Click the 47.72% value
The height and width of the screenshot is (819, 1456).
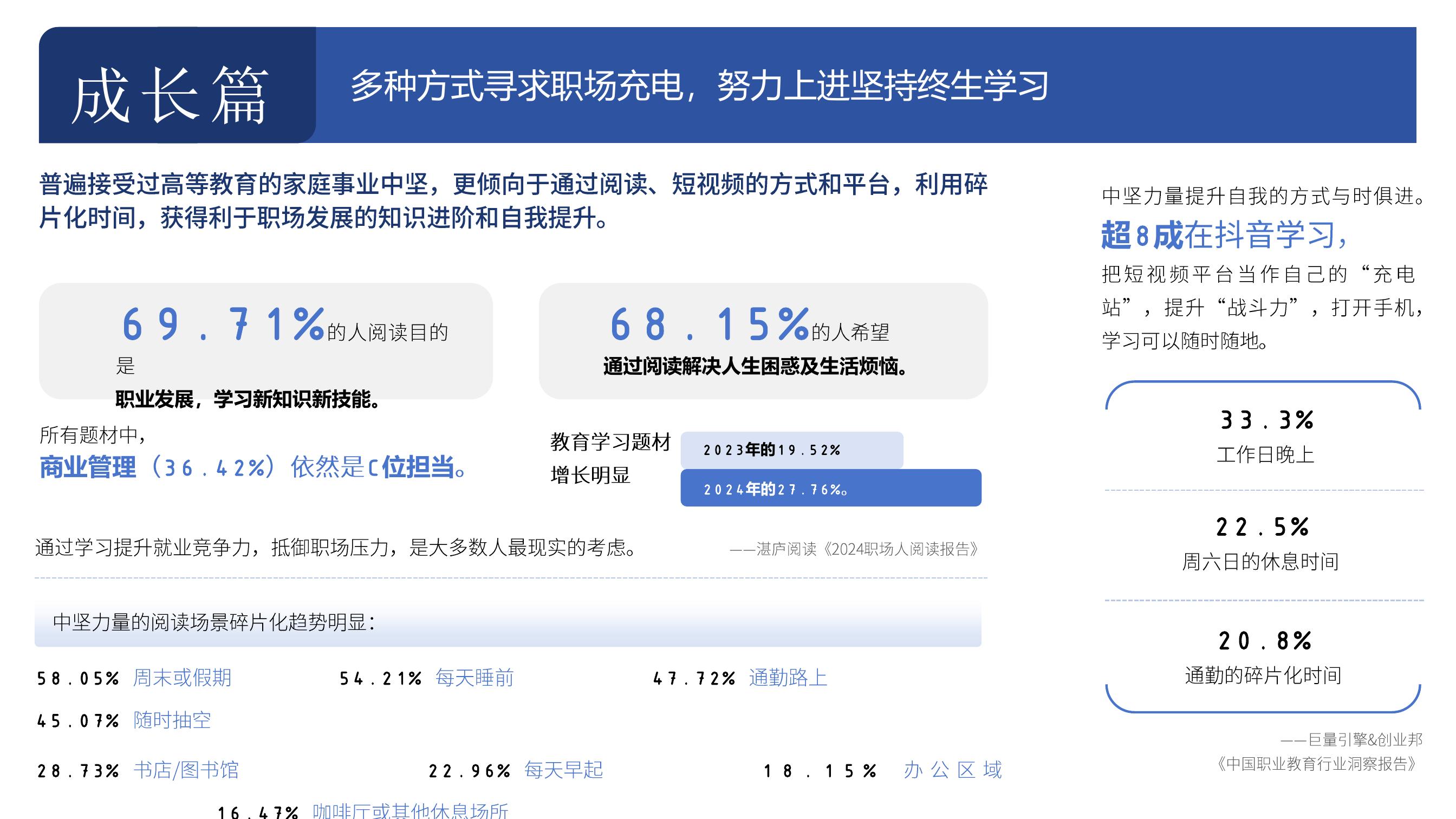tap(694, 678)
